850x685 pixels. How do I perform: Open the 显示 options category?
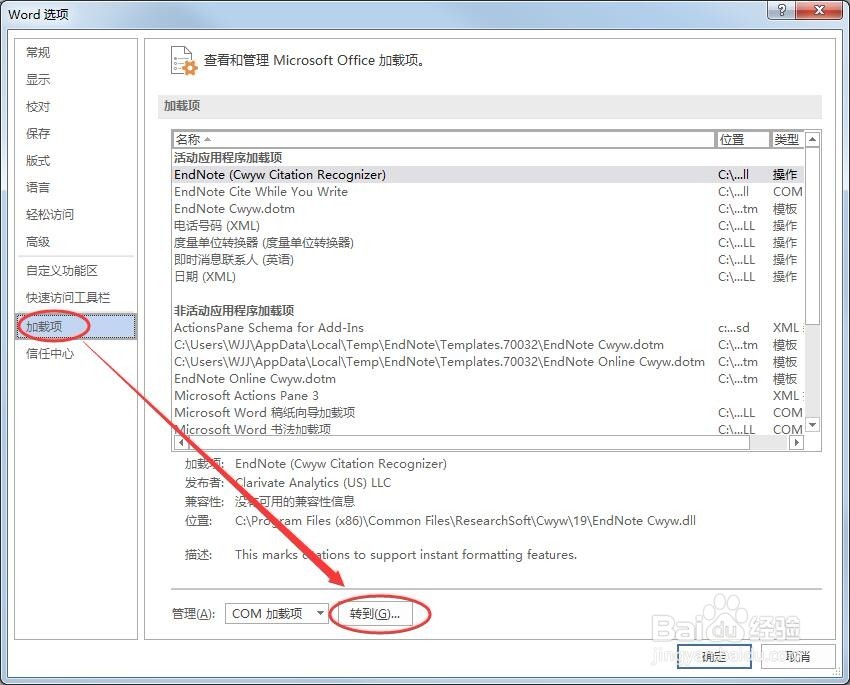click(38, 80)
